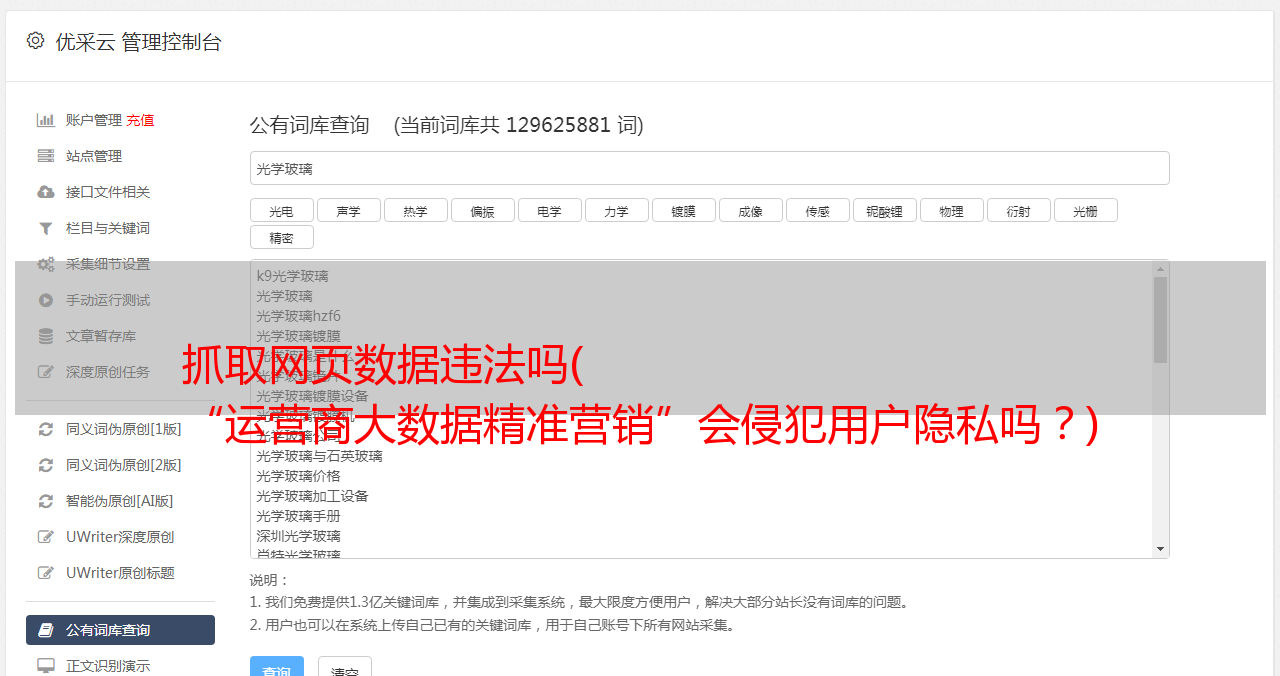Click the results list scrollbar thumb
Image resolution: width=1280 pixels, height=676 pixels.
tap(1160, 320)
